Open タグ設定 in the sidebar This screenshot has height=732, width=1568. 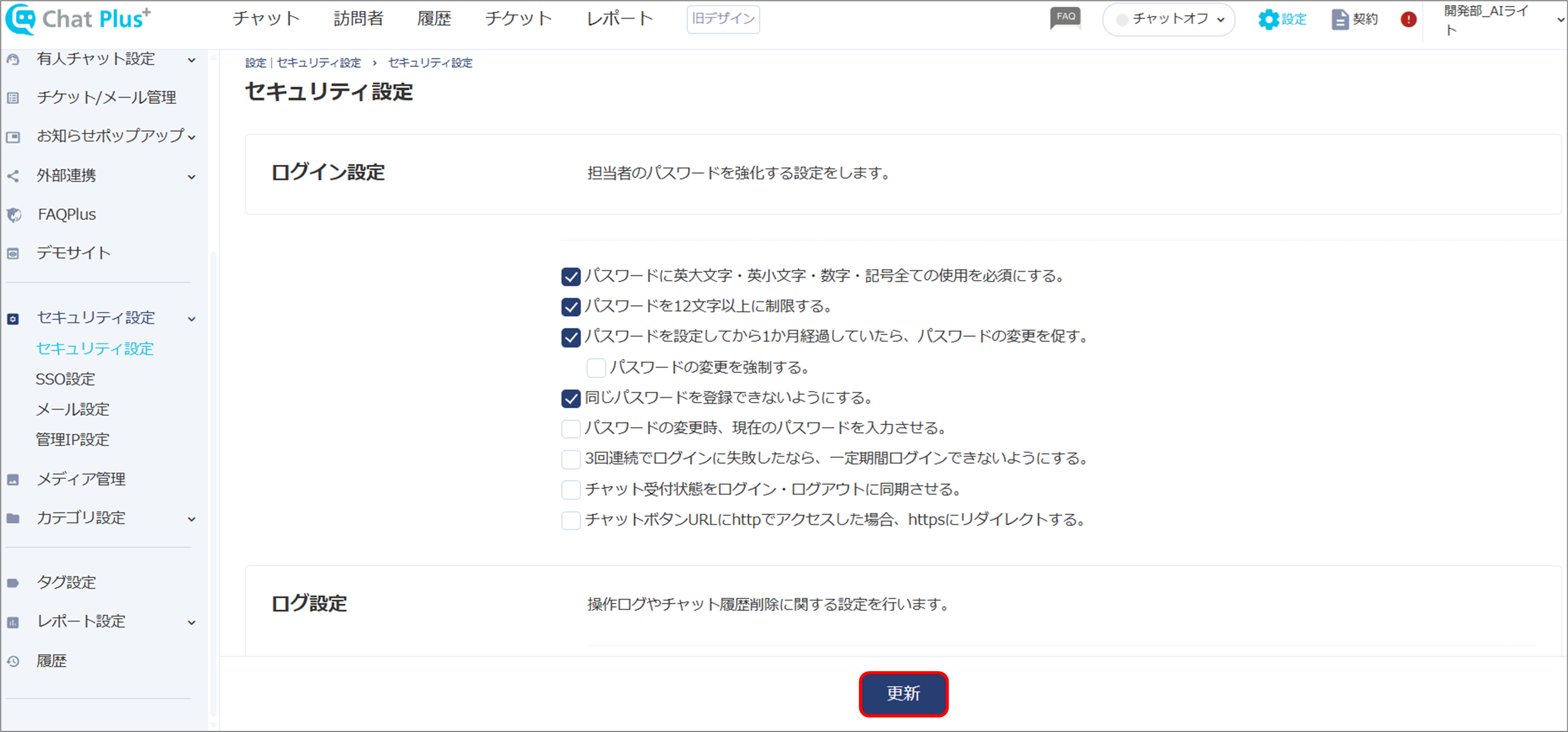[66, 582]
